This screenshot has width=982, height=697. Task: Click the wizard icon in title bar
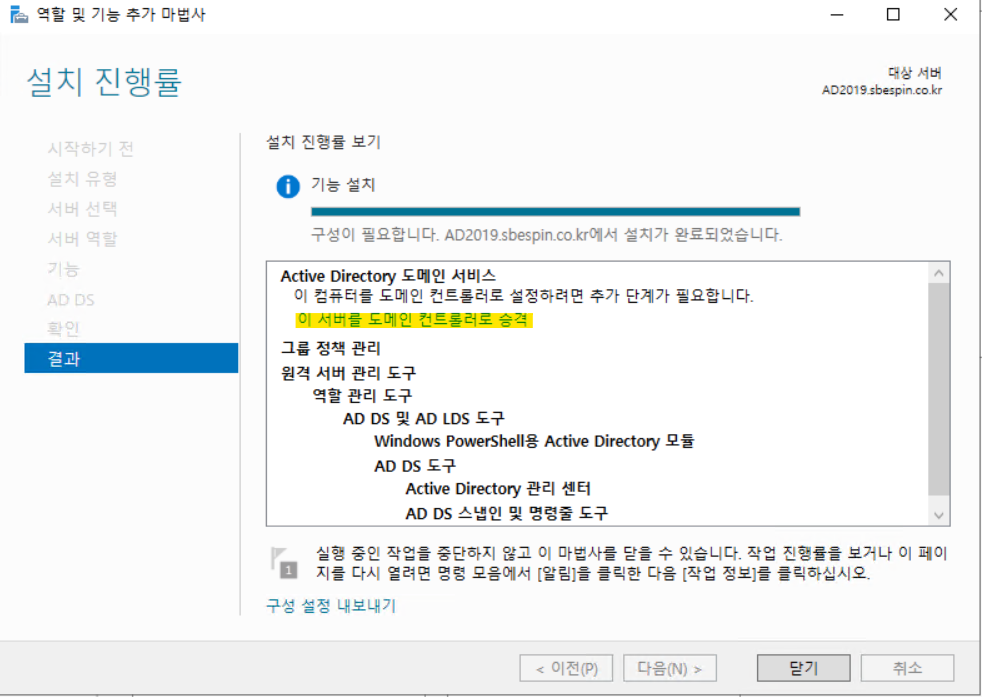19,14
